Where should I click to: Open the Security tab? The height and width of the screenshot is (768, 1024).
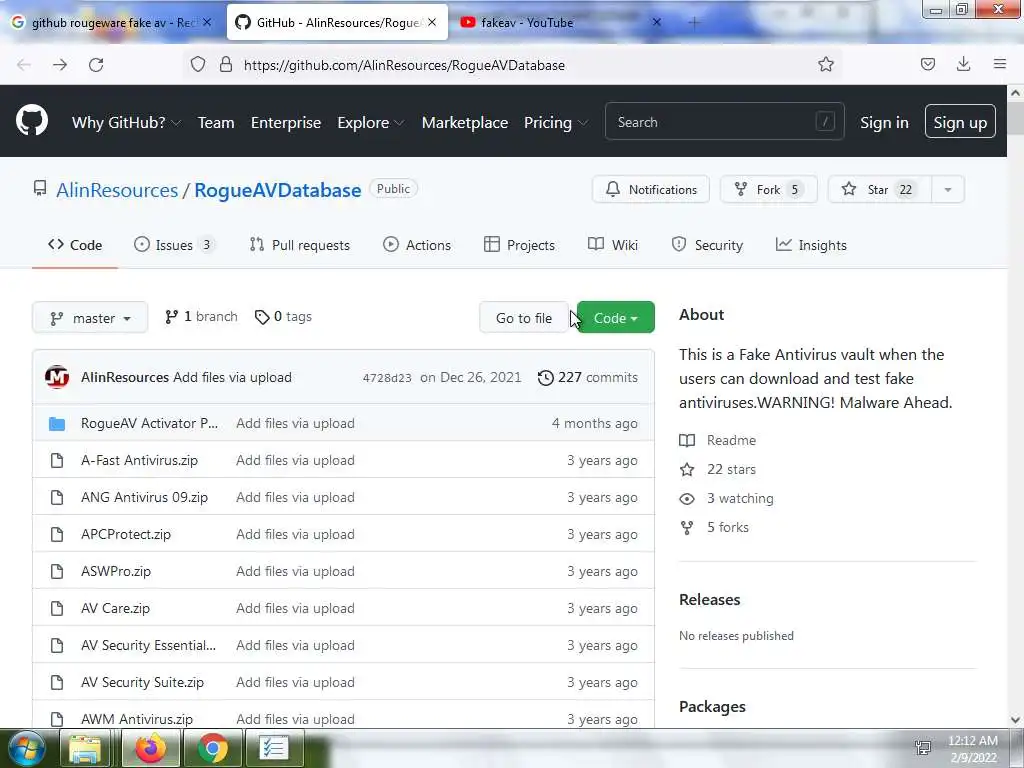tap(707, 245)
